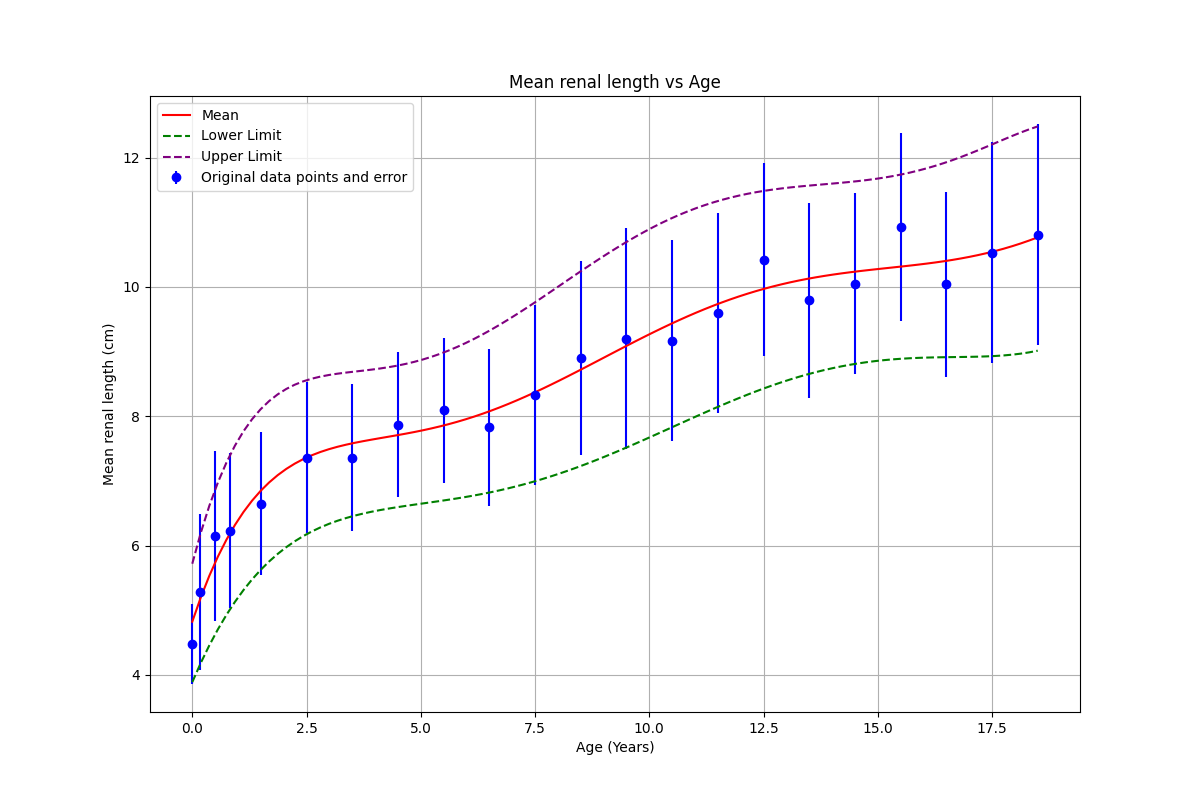This screenshot has width=1200, height=800.
Task: Click the 'Age (Years)' x-axis label
Action: pos(614,747)
